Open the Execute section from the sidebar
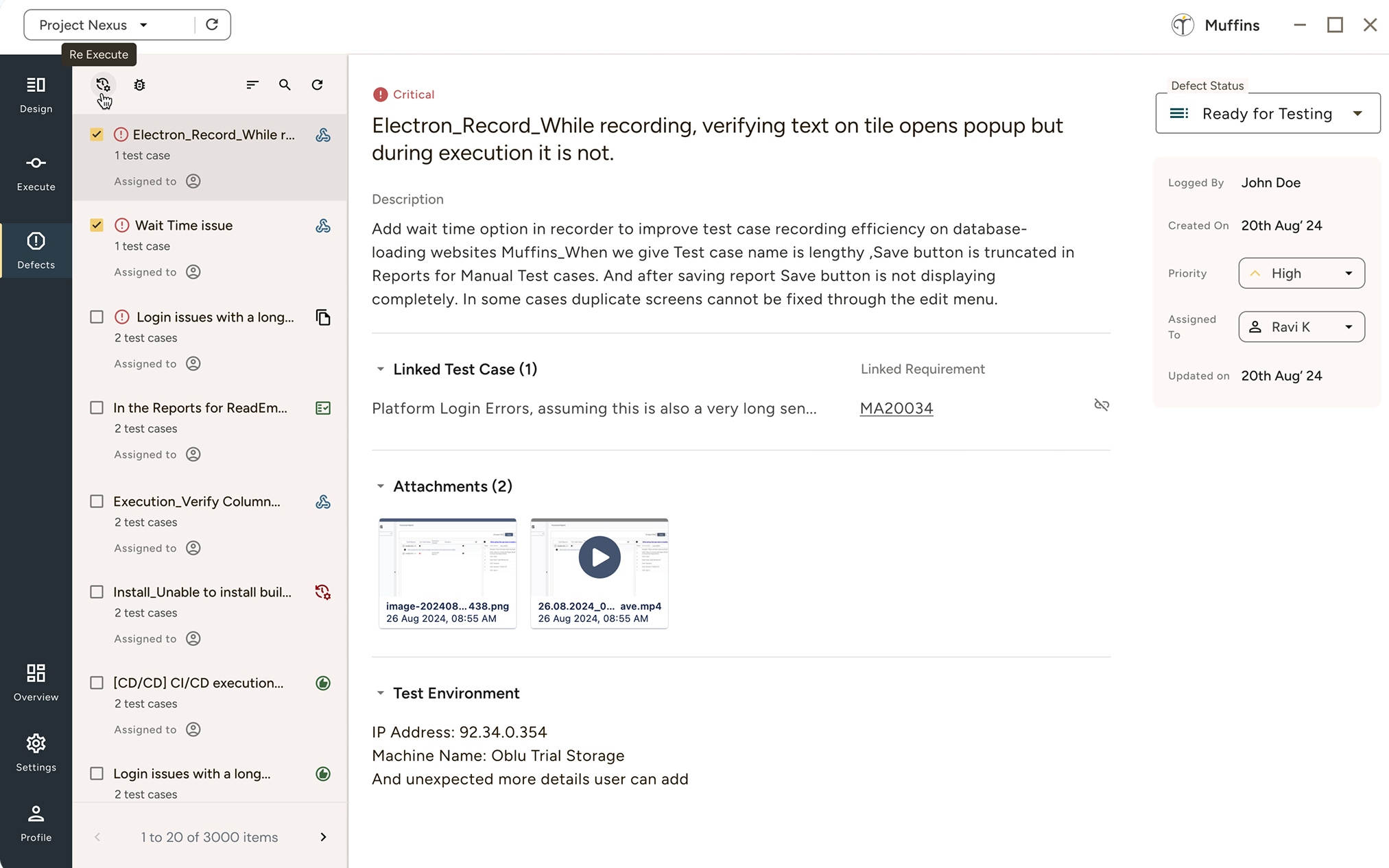The image size is (1389, 868). tap(36, 172)
